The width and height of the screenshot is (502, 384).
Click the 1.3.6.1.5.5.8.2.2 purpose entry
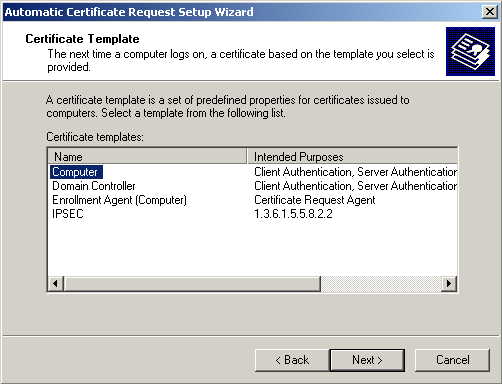pyautogui.click(x=293, y=214)
